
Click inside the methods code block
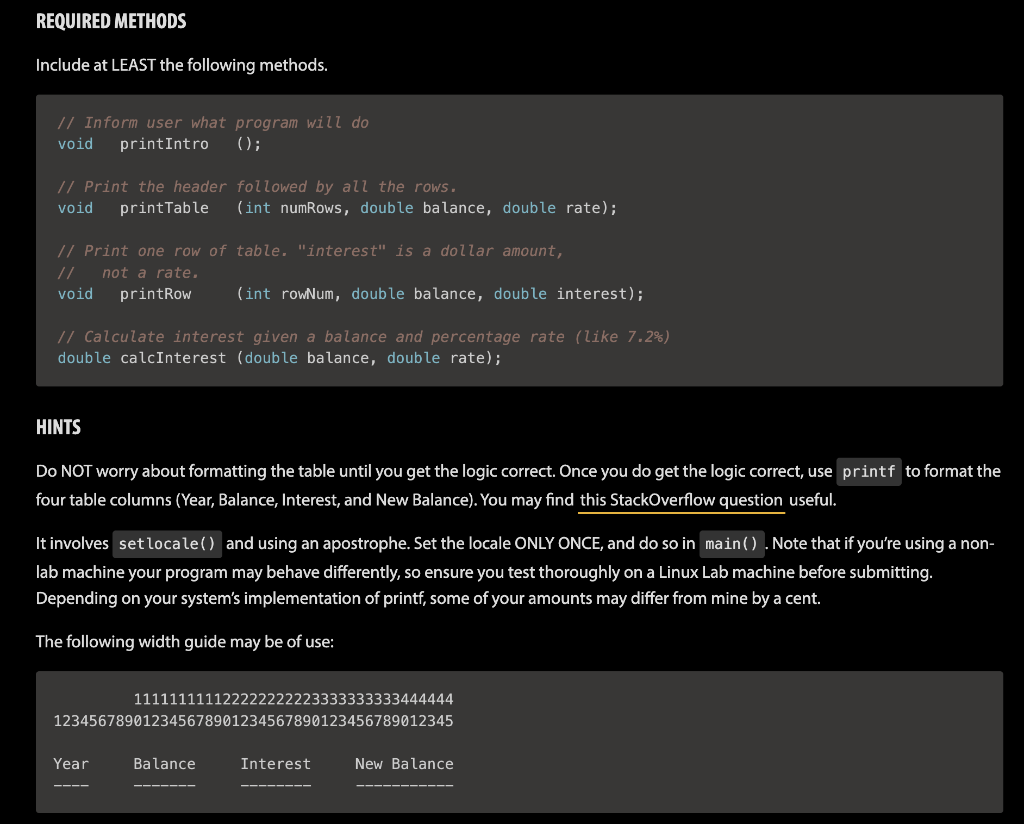pos(520,240)
